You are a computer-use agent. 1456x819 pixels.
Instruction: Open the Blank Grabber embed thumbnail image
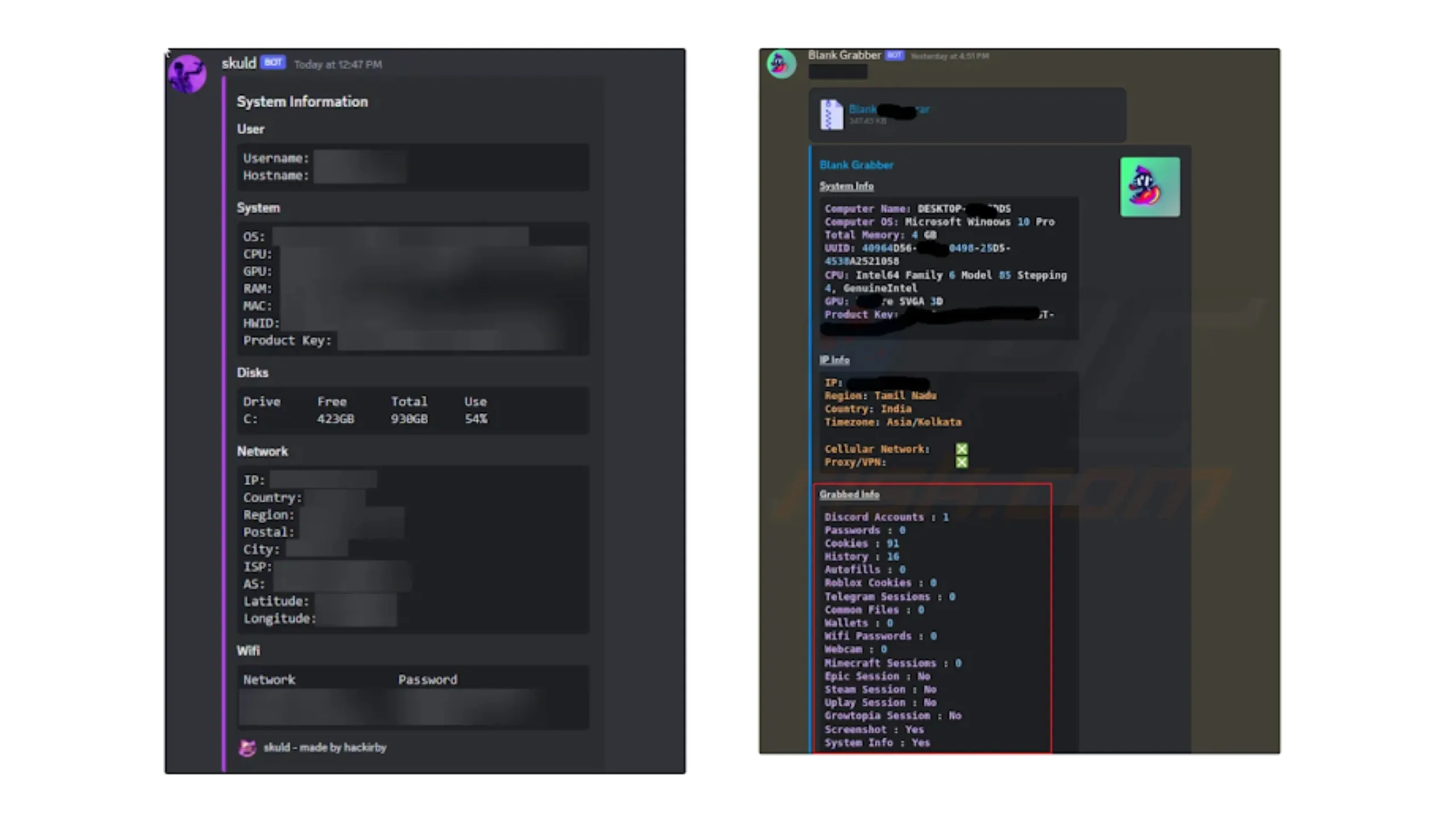(1150, 187)
